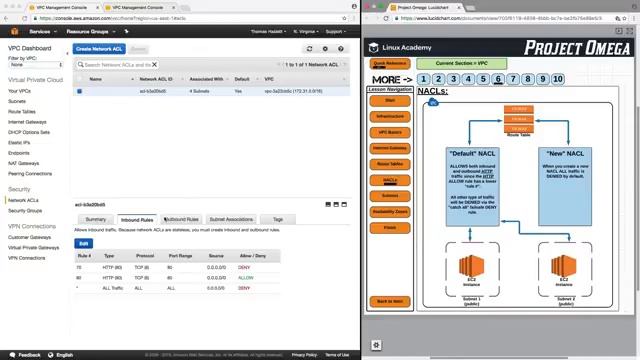
Task: Click the Linux Academy logo
Action: coord(373,48)
